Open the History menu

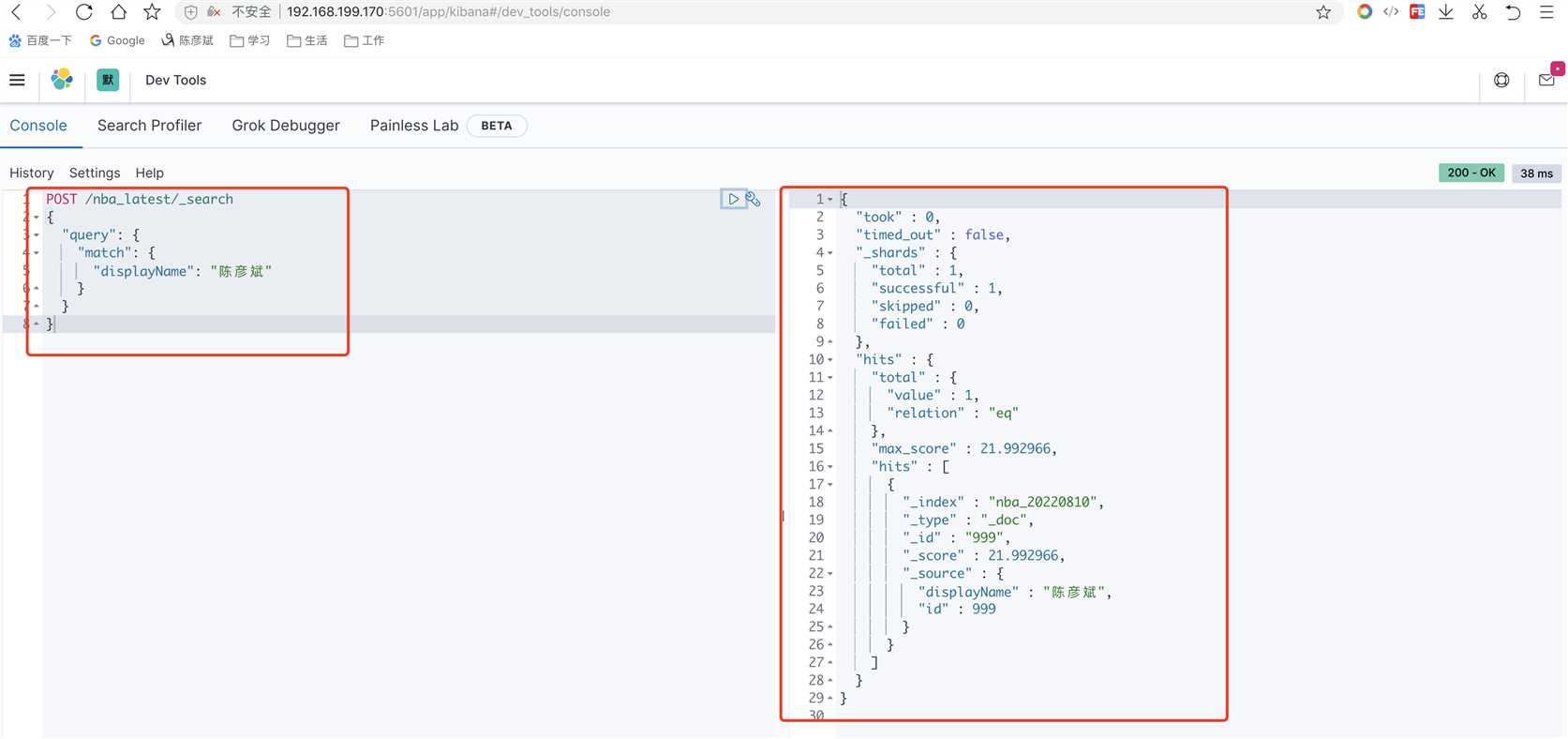[x=32, y=173]
